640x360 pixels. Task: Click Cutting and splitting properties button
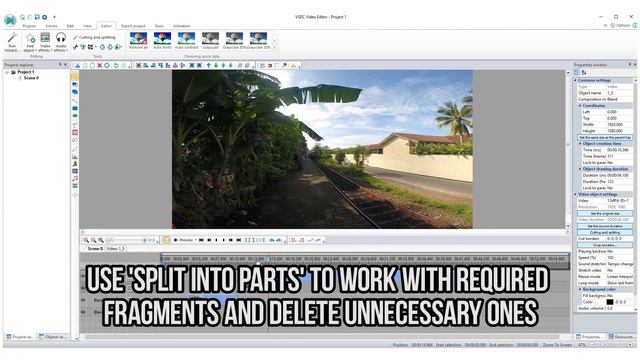605,233
